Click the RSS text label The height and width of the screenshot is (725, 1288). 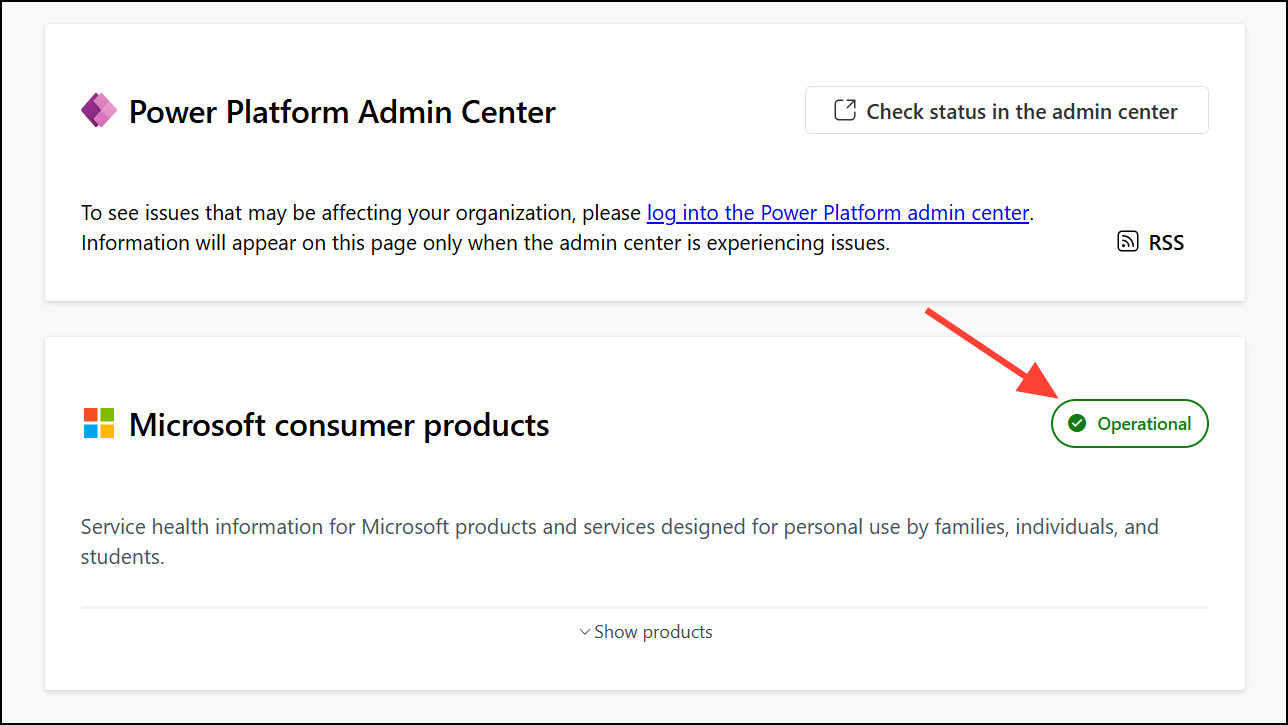coord(1166,242)
